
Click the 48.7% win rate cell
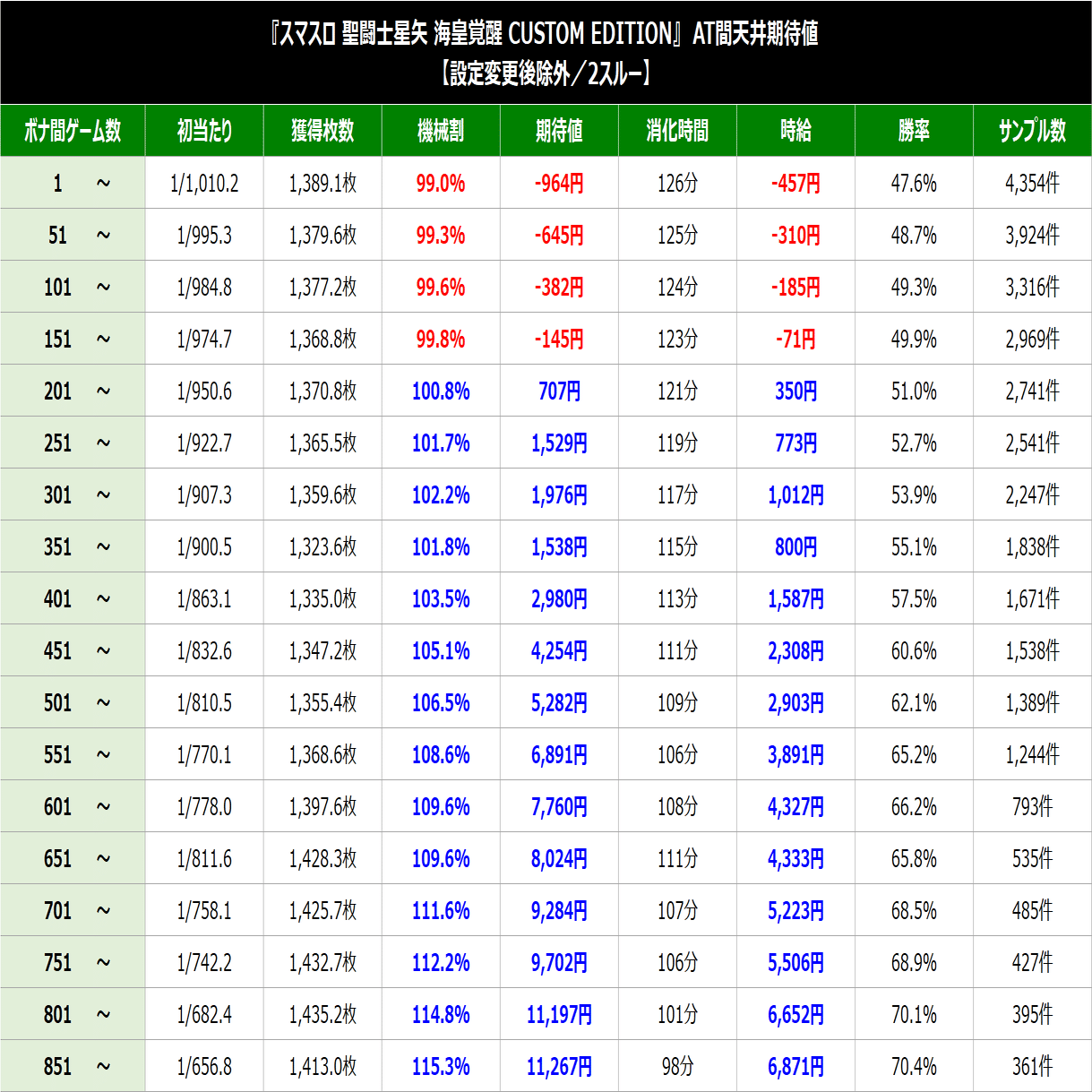(914, 236)
